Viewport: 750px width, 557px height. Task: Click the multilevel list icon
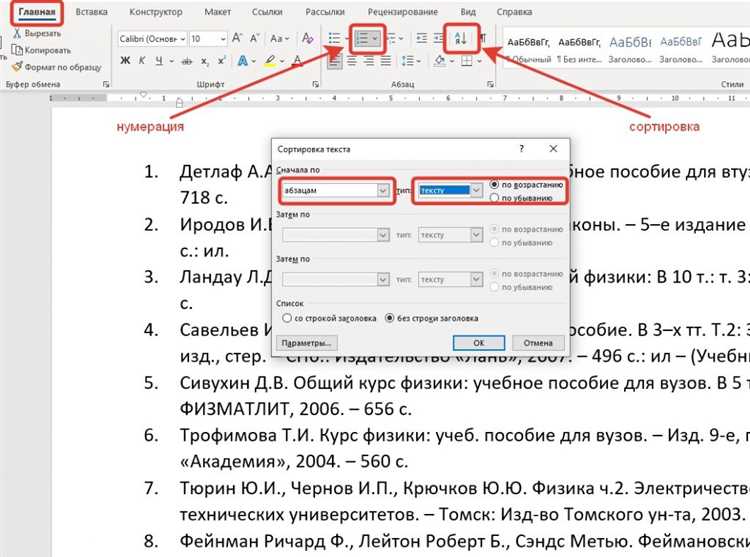[392, 38]
